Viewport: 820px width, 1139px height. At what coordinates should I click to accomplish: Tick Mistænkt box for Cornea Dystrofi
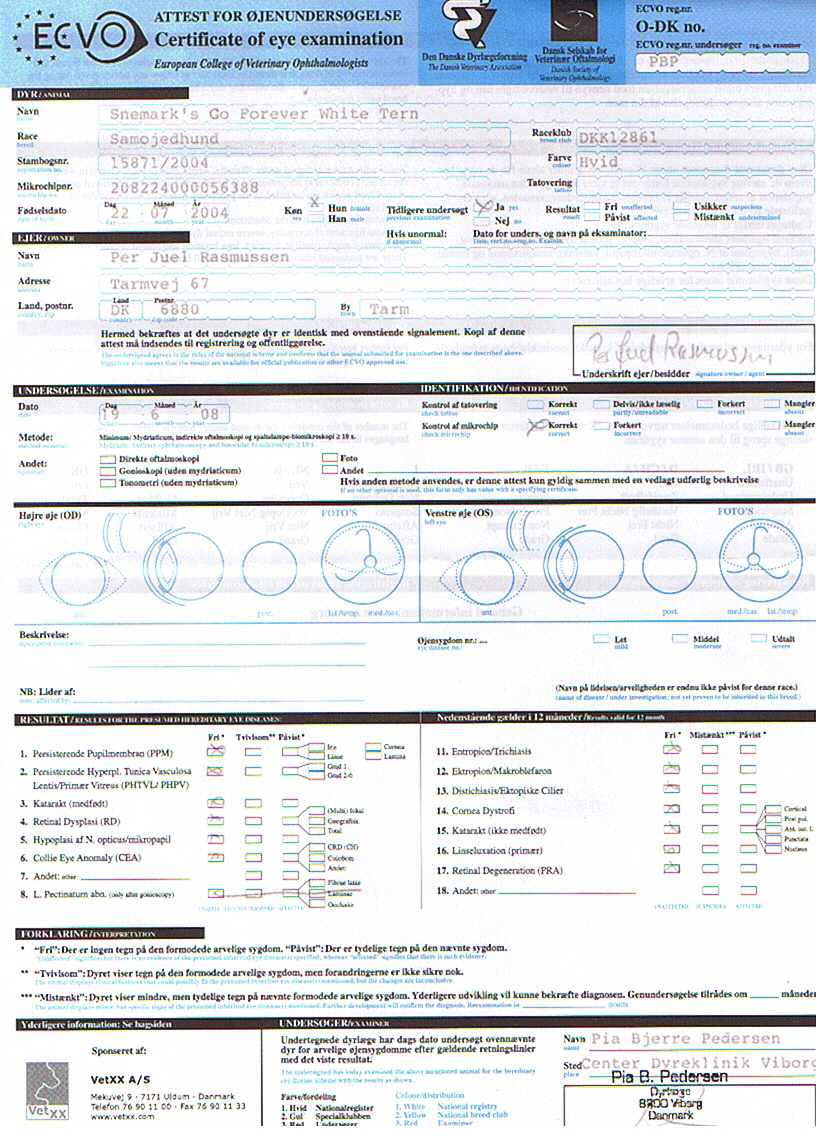[710, 809]
